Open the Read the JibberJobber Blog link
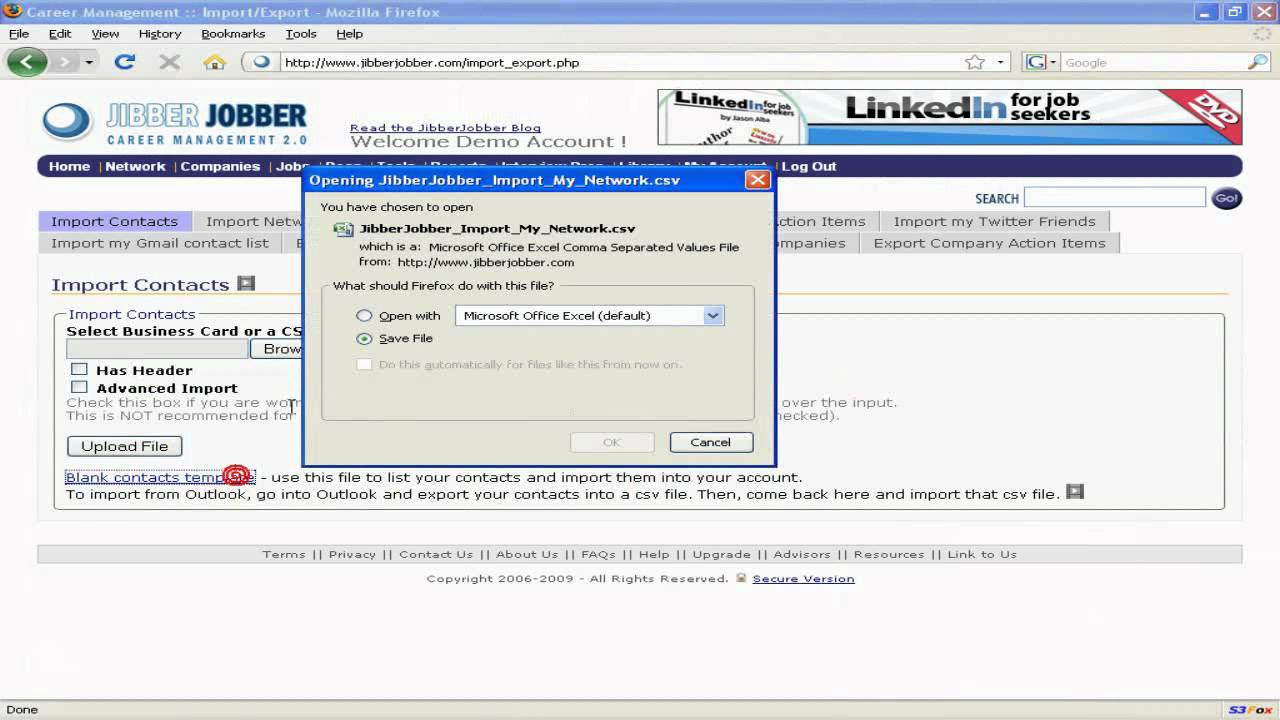The height and width of the screenshot is (720, 1280). coord(445,127)
